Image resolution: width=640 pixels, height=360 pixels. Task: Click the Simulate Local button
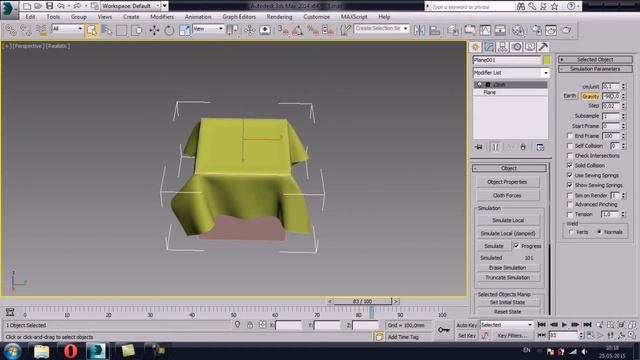[508, 220]
